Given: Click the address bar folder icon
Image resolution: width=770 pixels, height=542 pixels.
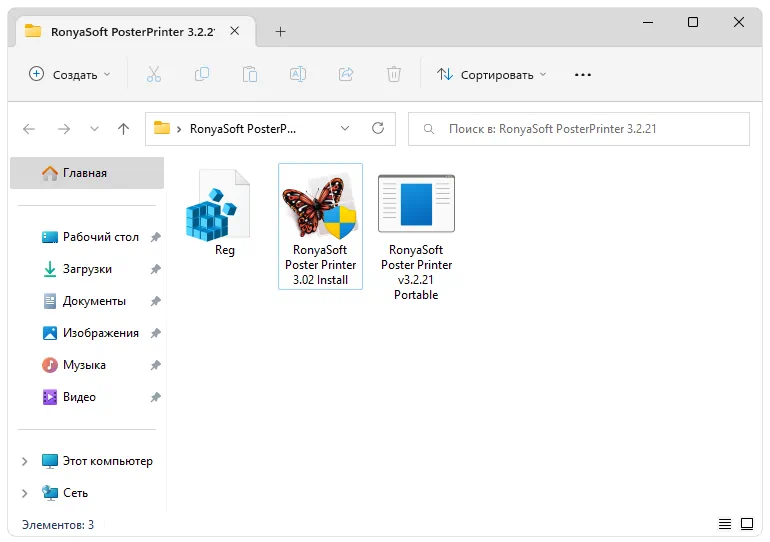Looking at the screenshot, I should tap(162, 128).
